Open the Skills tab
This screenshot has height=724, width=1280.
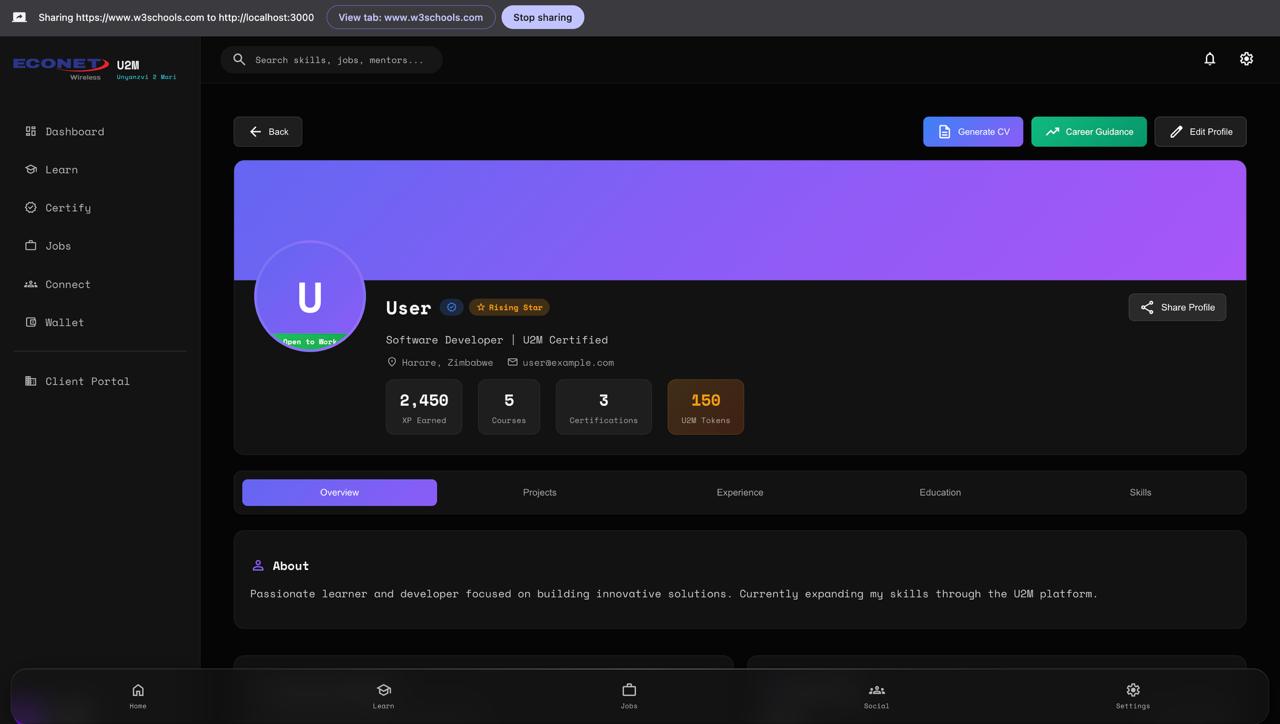tap(1140, 492)
